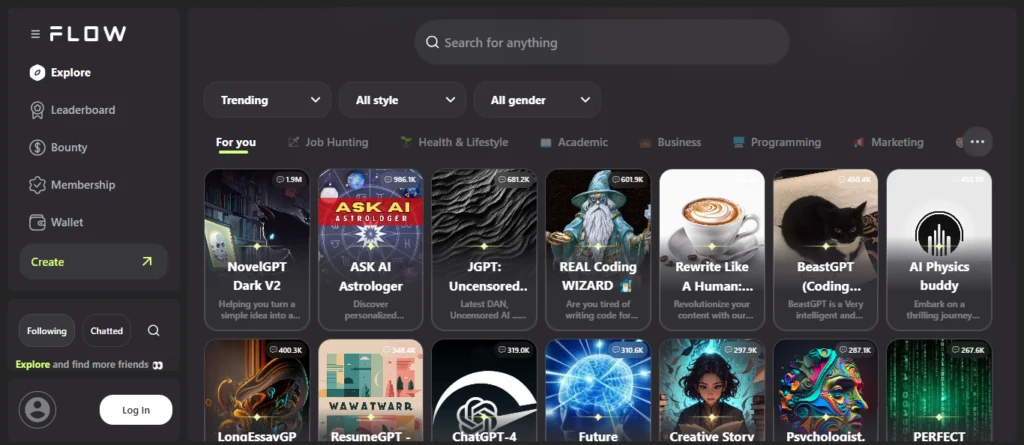
Task: Click the 450.4K chat count badge
Action: tap(855, 179)
